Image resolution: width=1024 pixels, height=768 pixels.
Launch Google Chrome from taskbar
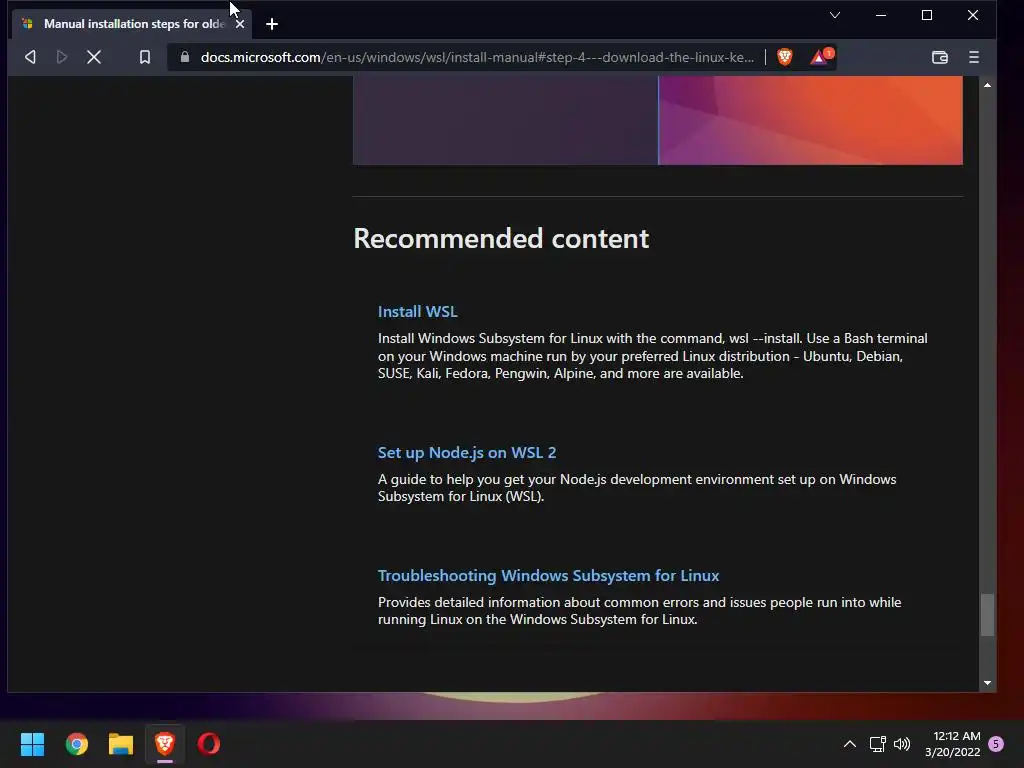pos(76,744)
